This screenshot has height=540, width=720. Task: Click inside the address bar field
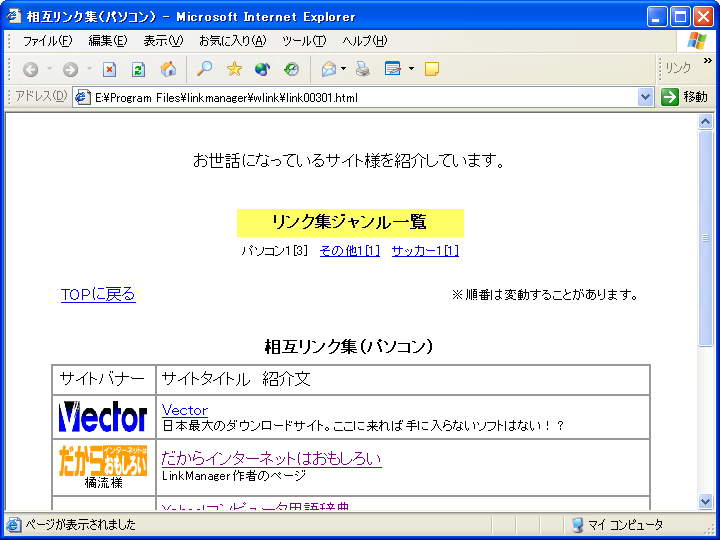[363, 97]
